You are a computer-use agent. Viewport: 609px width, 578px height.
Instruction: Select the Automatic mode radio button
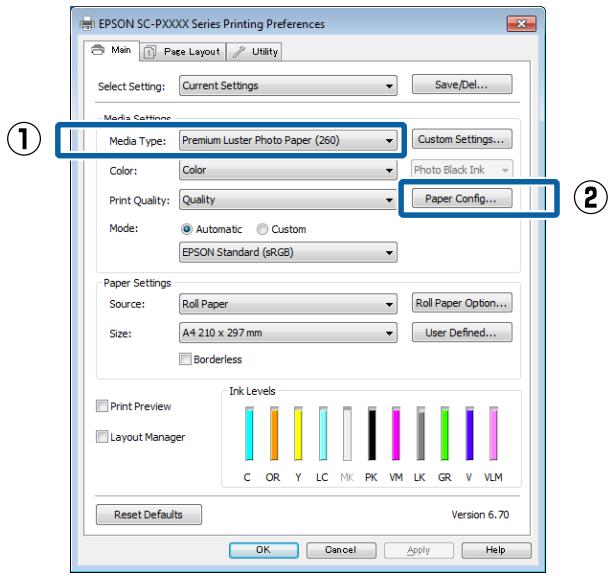[x=186, y=229]
